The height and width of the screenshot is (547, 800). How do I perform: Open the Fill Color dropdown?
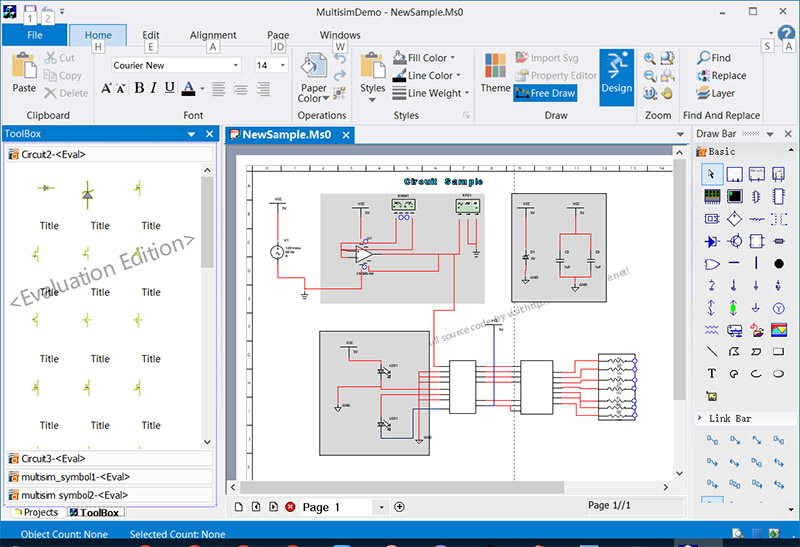coord(453,58)
